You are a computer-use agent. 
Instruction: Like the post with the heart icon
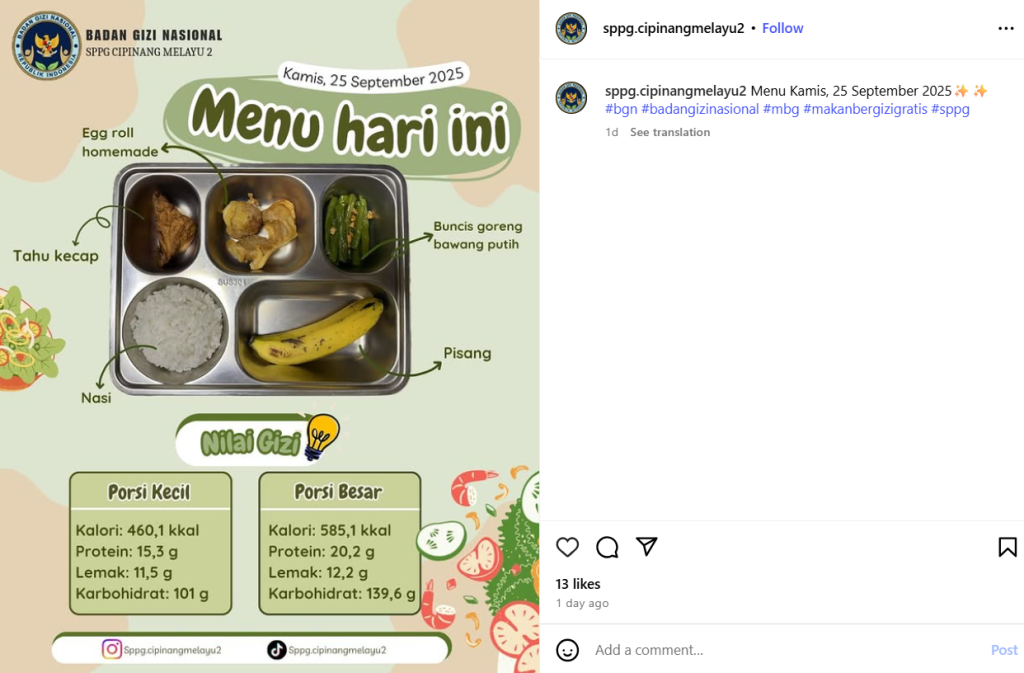coord(567,547)
